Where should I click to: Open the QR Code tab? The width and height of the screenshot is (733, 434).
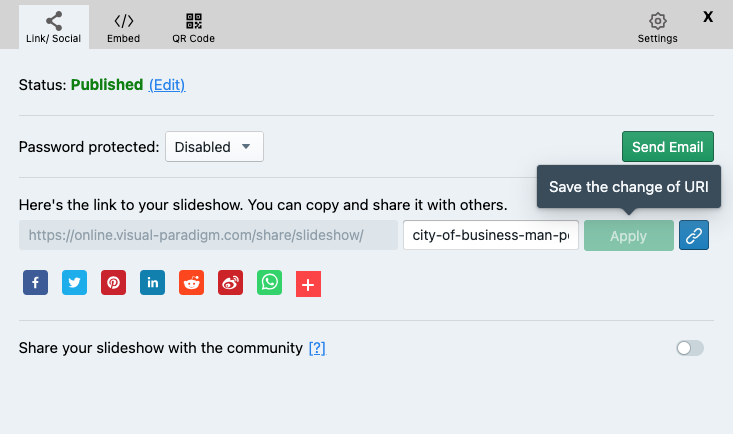point(194,28)
